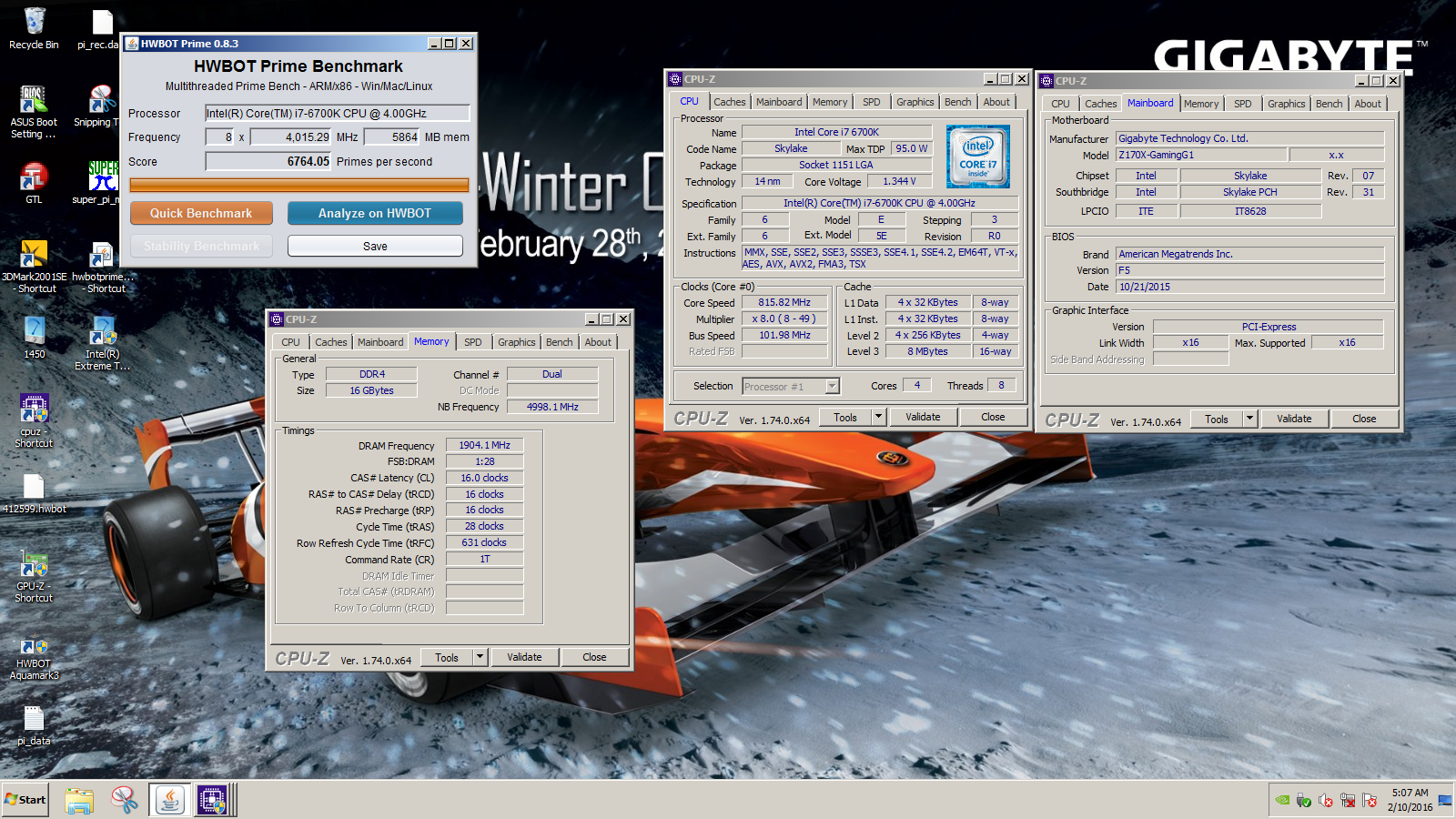This screenshot has height=819, width=1456.
Task: Open About tab in Mainboard window
Action: coord(1368,104)
